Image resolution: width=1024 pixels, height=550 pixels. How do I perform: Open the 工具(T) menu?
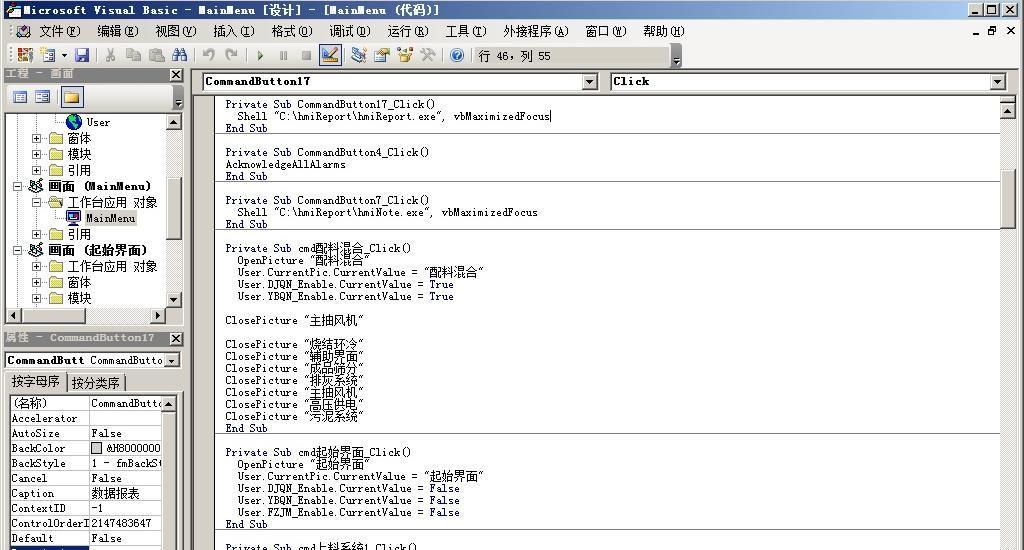coord(465,31)
